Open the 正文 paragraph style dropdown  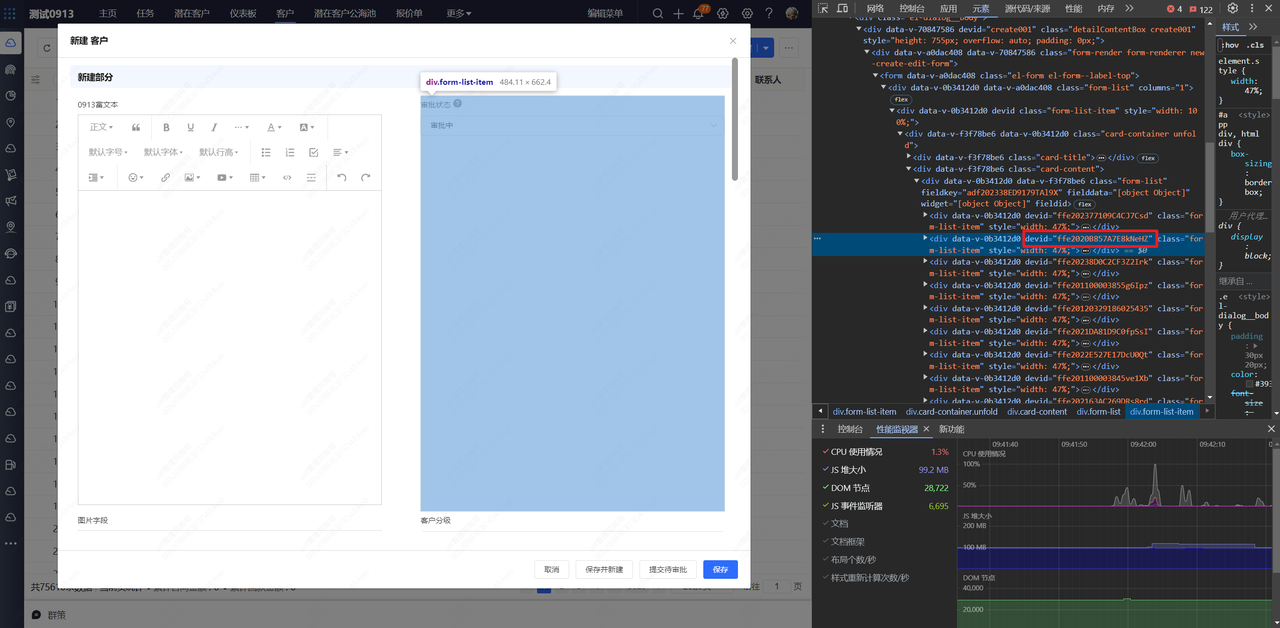point(101,127)
